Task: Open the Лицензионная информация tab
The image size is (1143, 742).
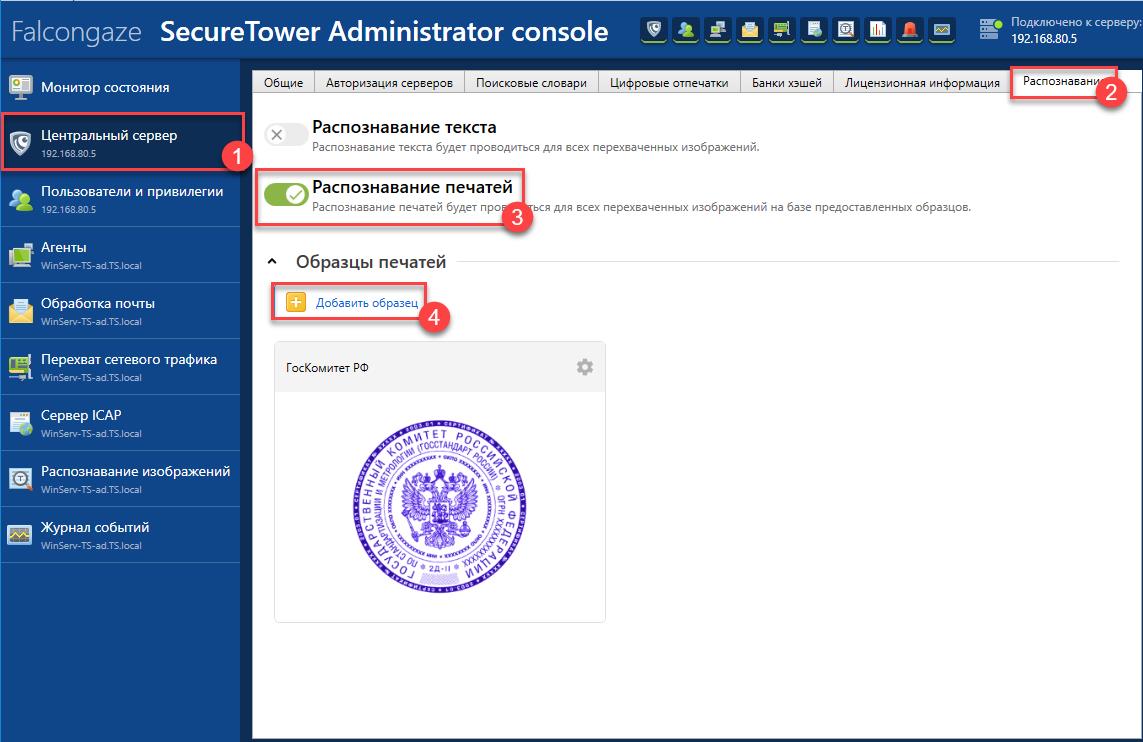Action: [922, 82]
